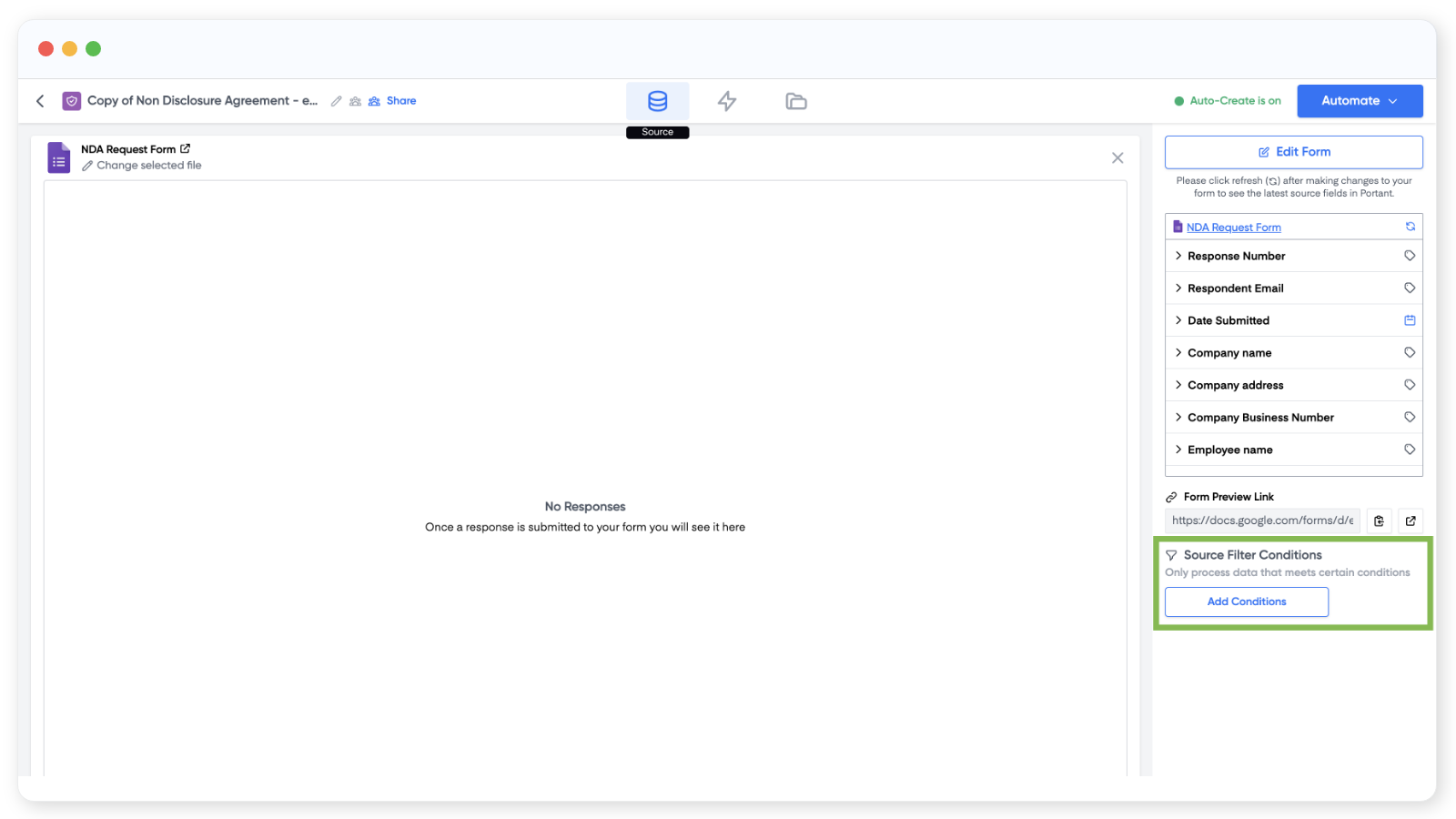Click the Share link

coord(400,101)
